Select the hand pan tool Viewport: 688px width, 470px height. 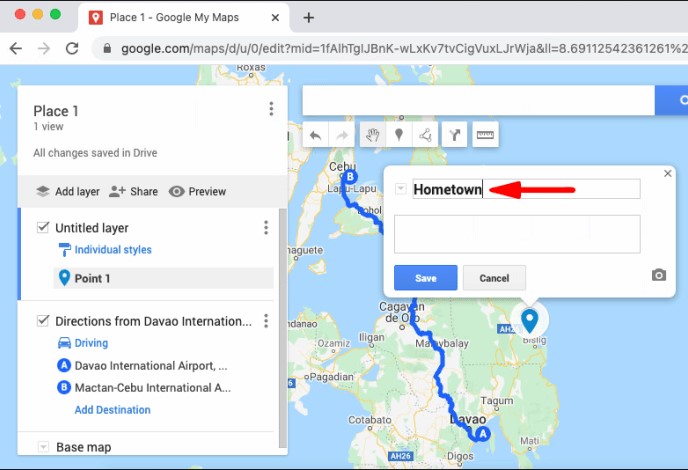click(x=372, y=135)
